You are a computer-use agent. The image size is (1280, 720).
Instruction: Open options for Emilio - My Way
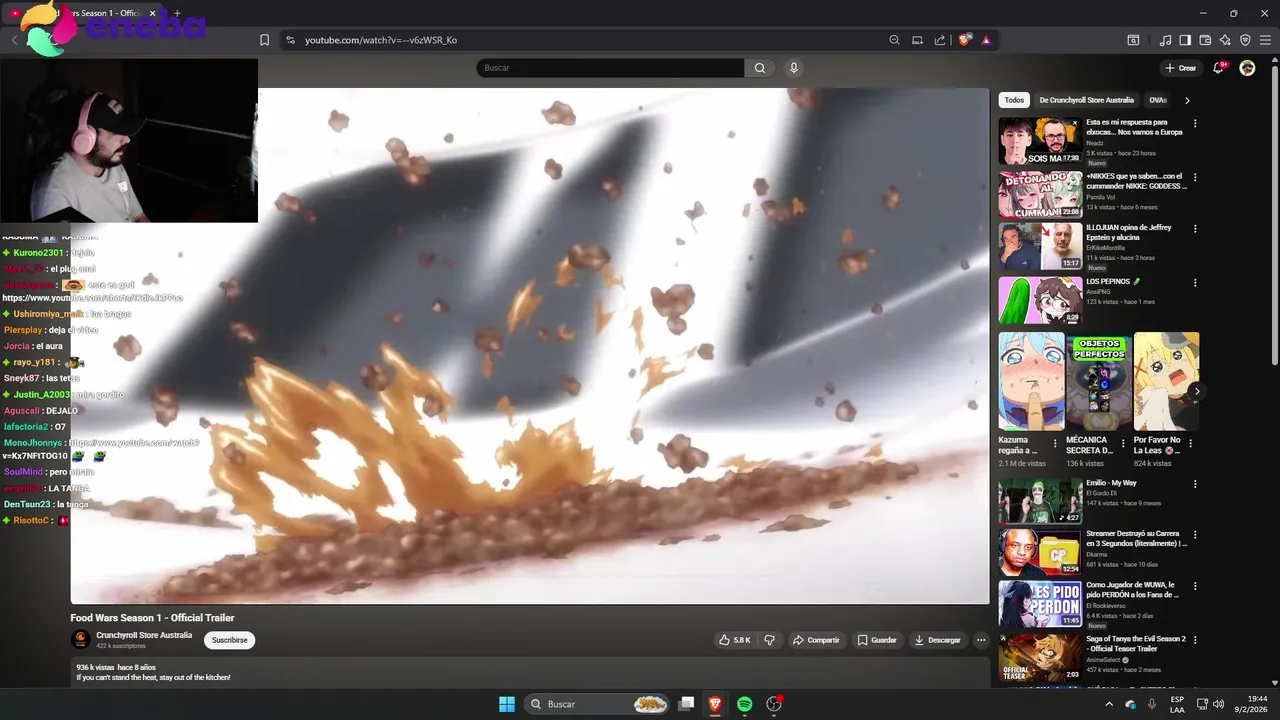1194,483
